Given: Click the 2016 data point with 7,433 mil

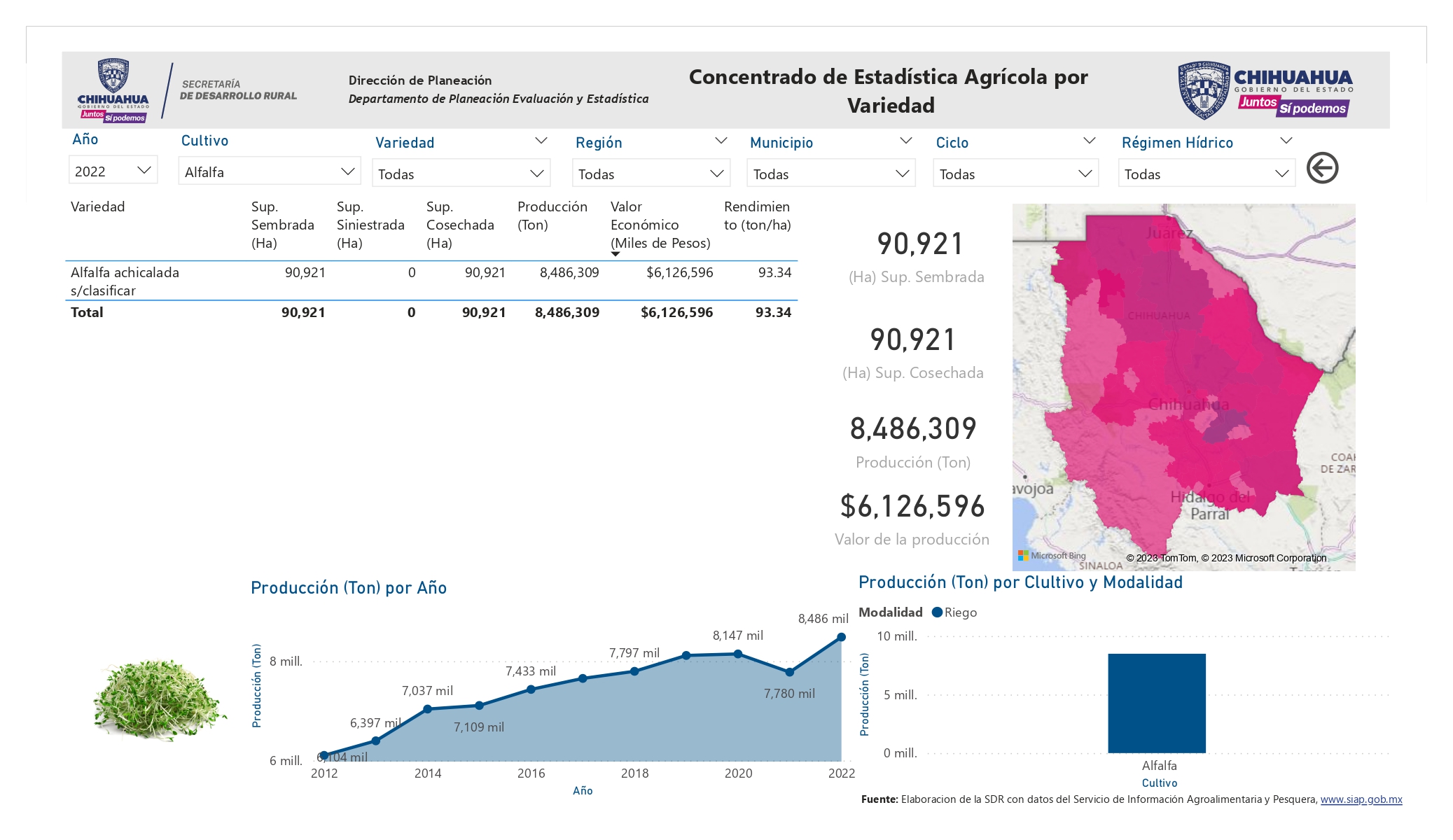Looking at the screenshot, I should tap(531, 689).
